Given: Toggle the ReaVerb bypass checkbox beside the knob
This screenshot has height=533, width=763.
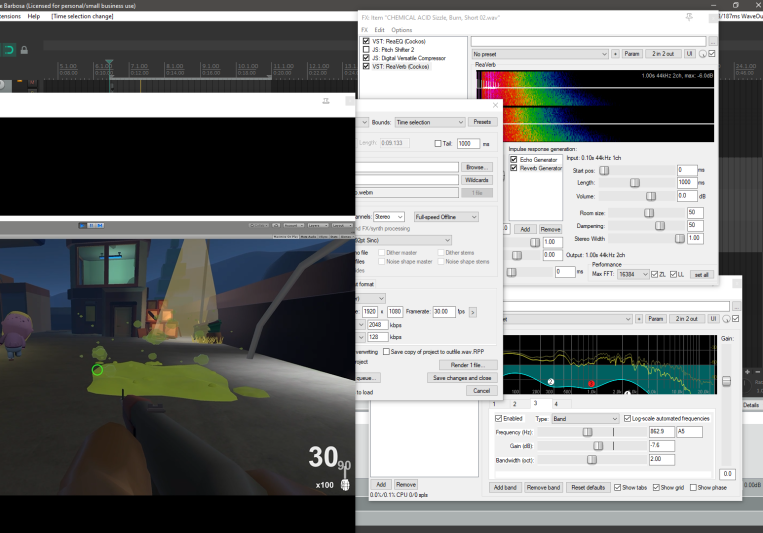Looking at the screenshot, I should coord(712,54).
